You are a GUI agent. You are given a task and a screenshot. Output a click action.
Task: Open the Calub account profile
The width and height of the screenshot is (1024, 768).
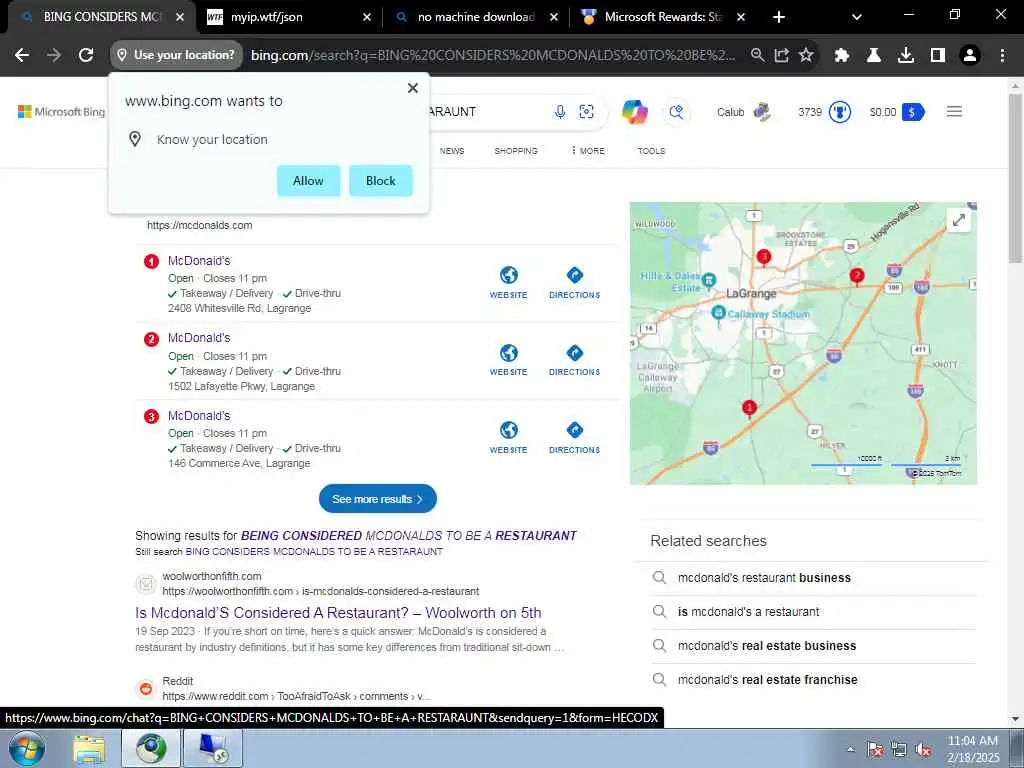[x=744, y=112]
